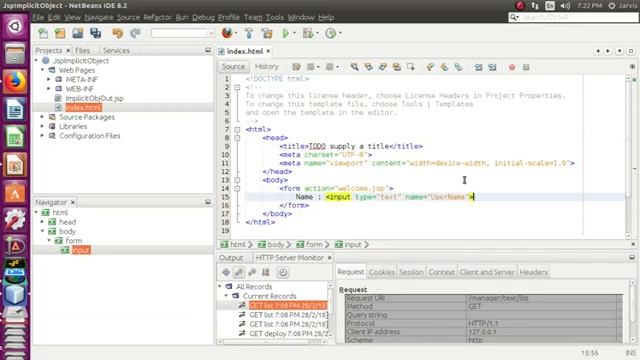Open the File menu

[38, 17]
